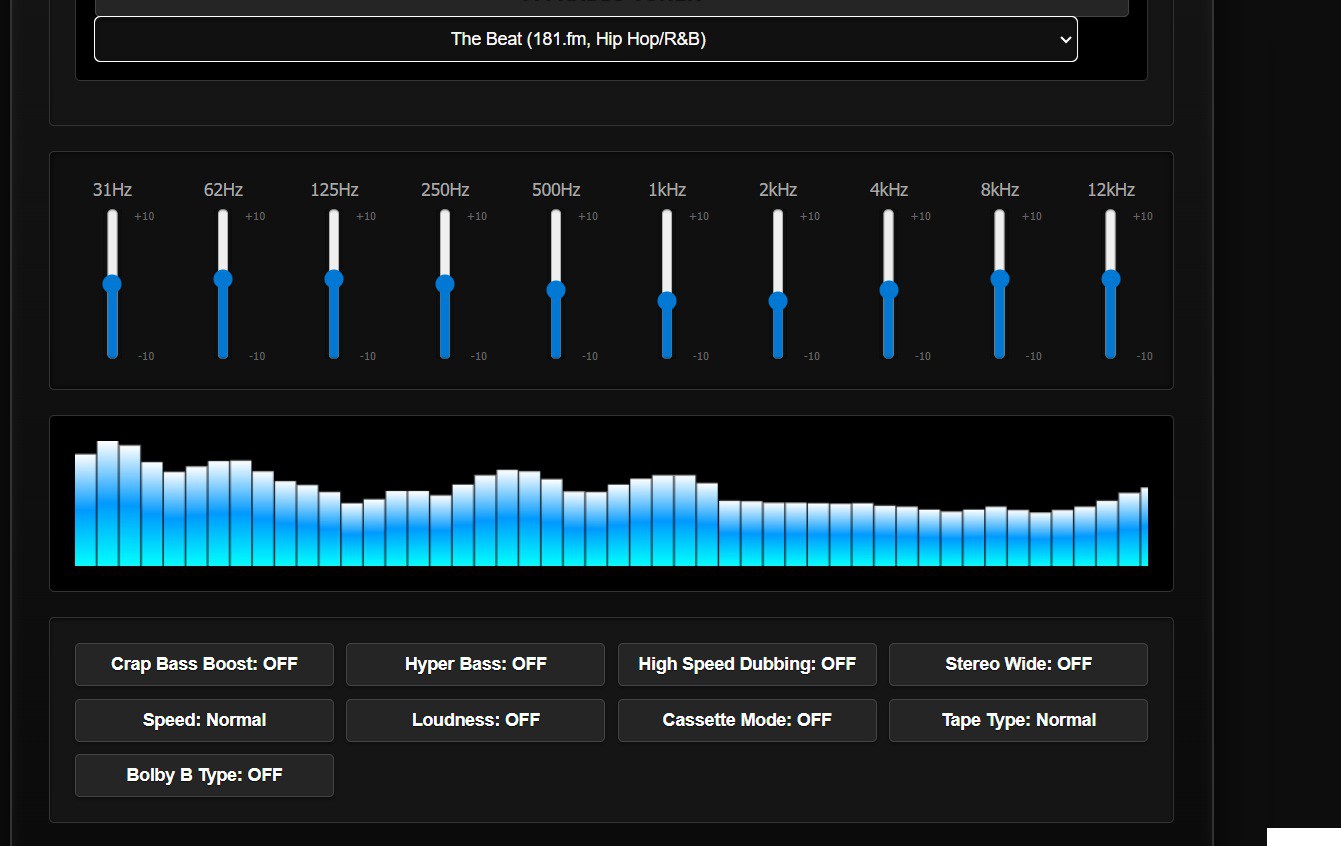
Task: Enable Stereo Wide effect
Action: click(1018, 664)
